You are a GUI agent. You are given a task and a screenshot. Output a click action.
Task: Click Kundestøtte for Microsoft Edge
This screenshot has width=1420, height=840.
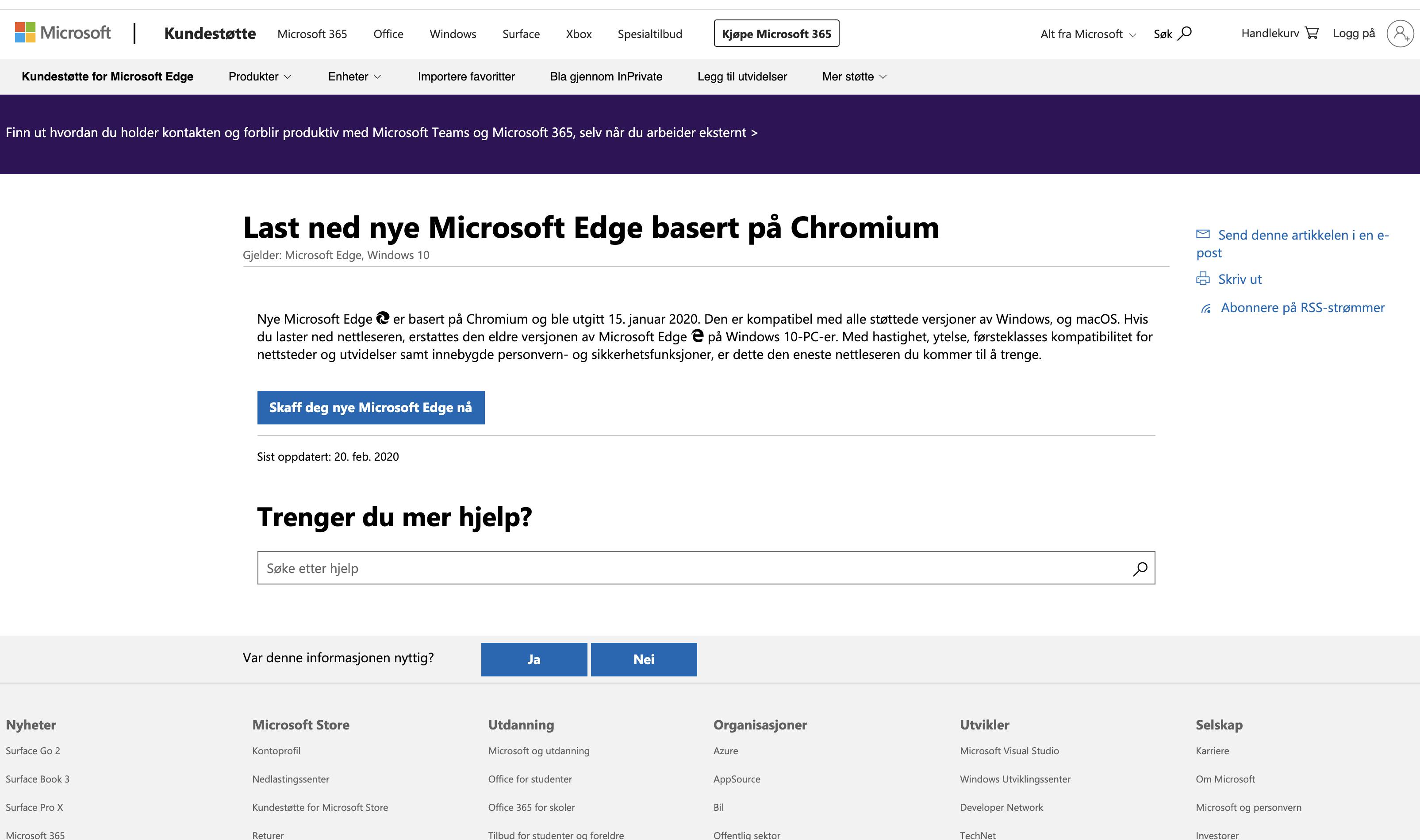click(x=107, y=76)
